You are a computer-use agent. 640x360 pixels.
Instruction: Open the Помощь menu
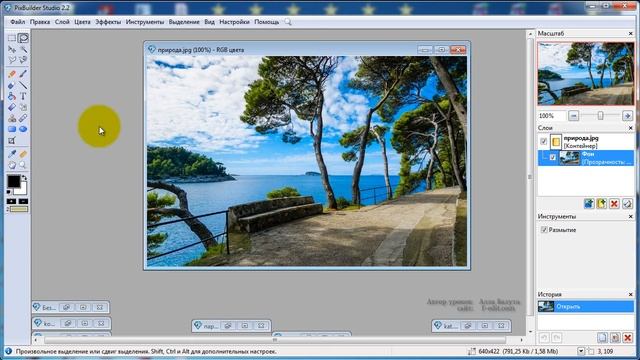(x=267, y=22)
